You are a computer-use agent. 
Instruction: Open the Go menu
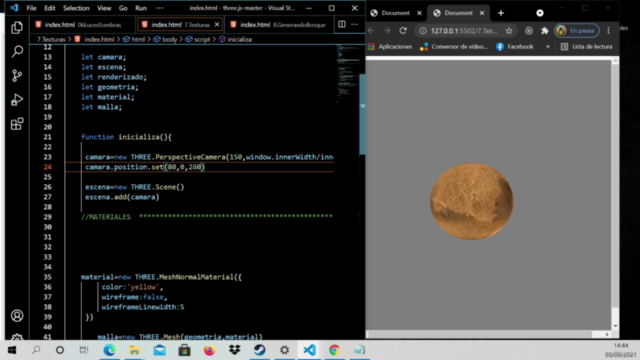click(123, 8)
